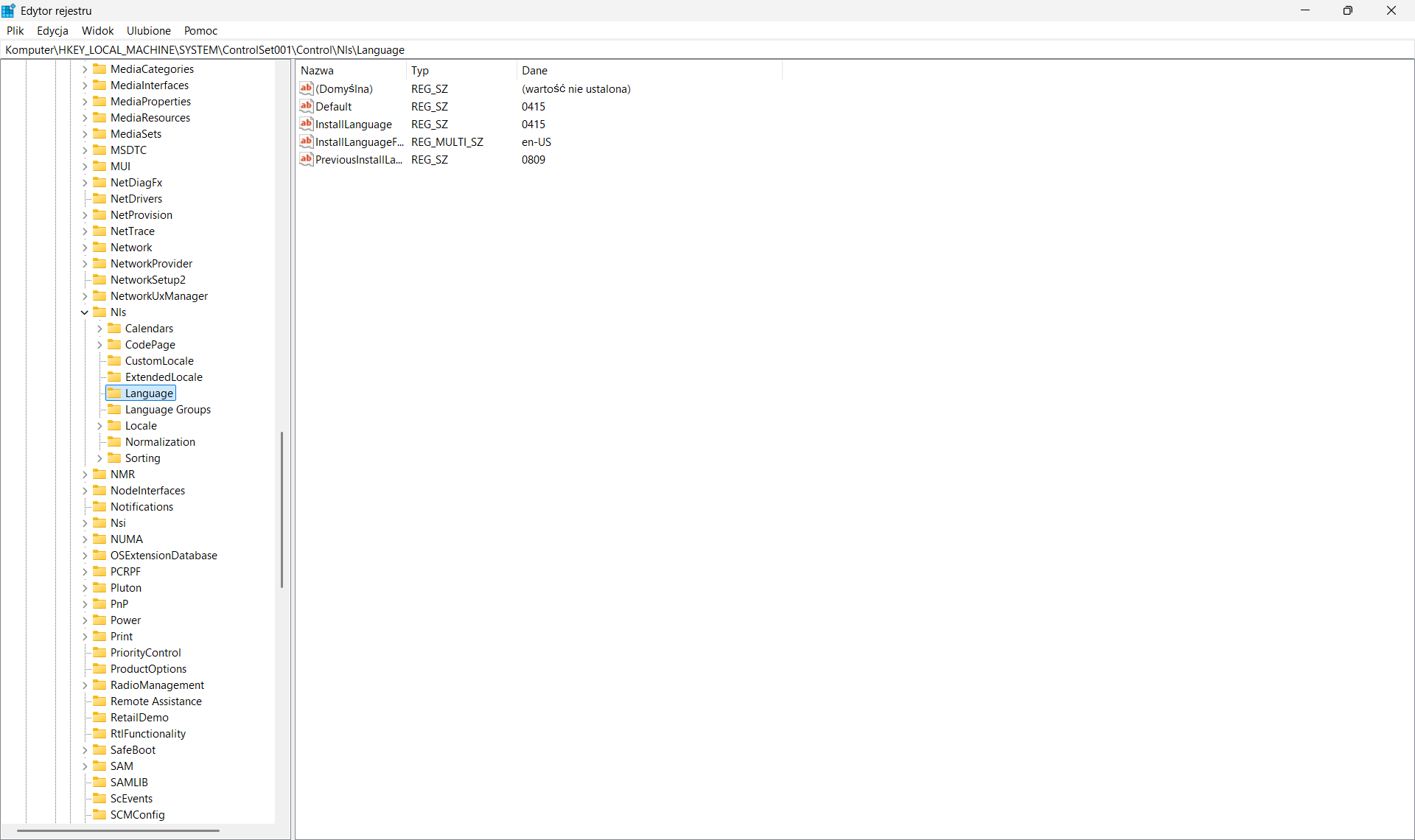The image size is (1415, 840).
Task: Click the Nls folder icon
Action: (x=99, y=312)
